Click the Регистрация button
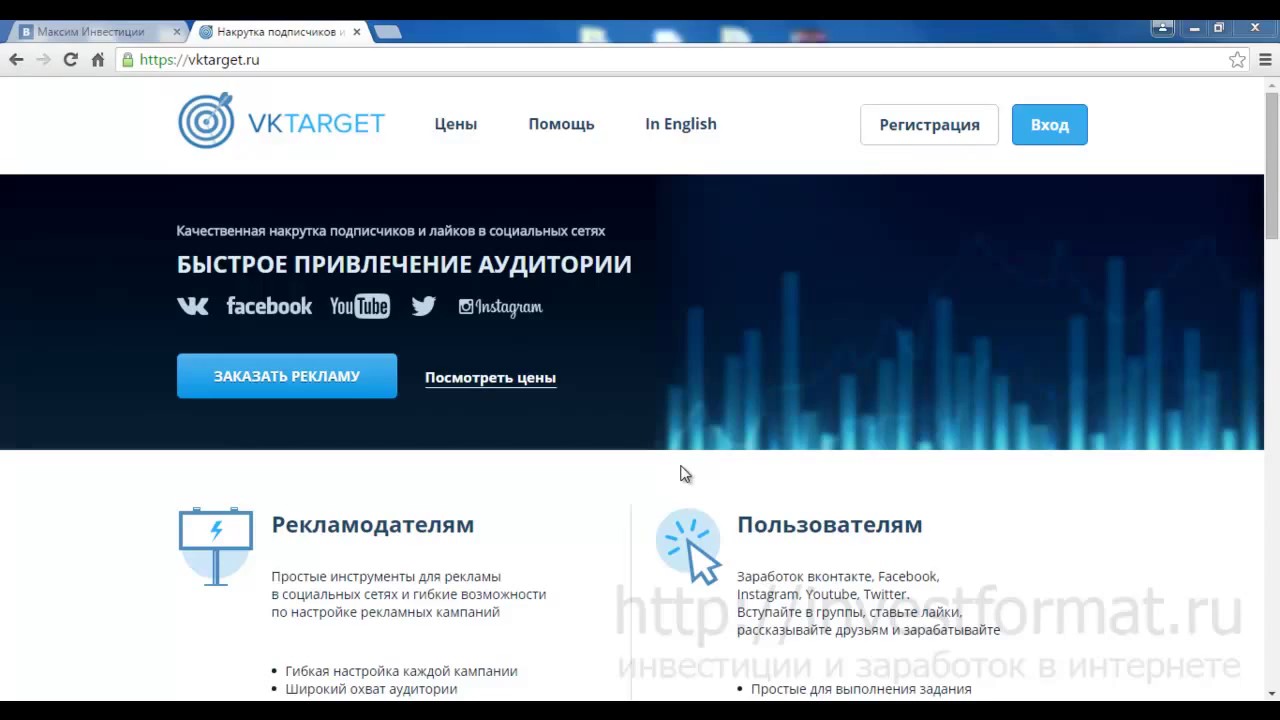The height and width of the screenshot is (720, 1280). [929, 125]
